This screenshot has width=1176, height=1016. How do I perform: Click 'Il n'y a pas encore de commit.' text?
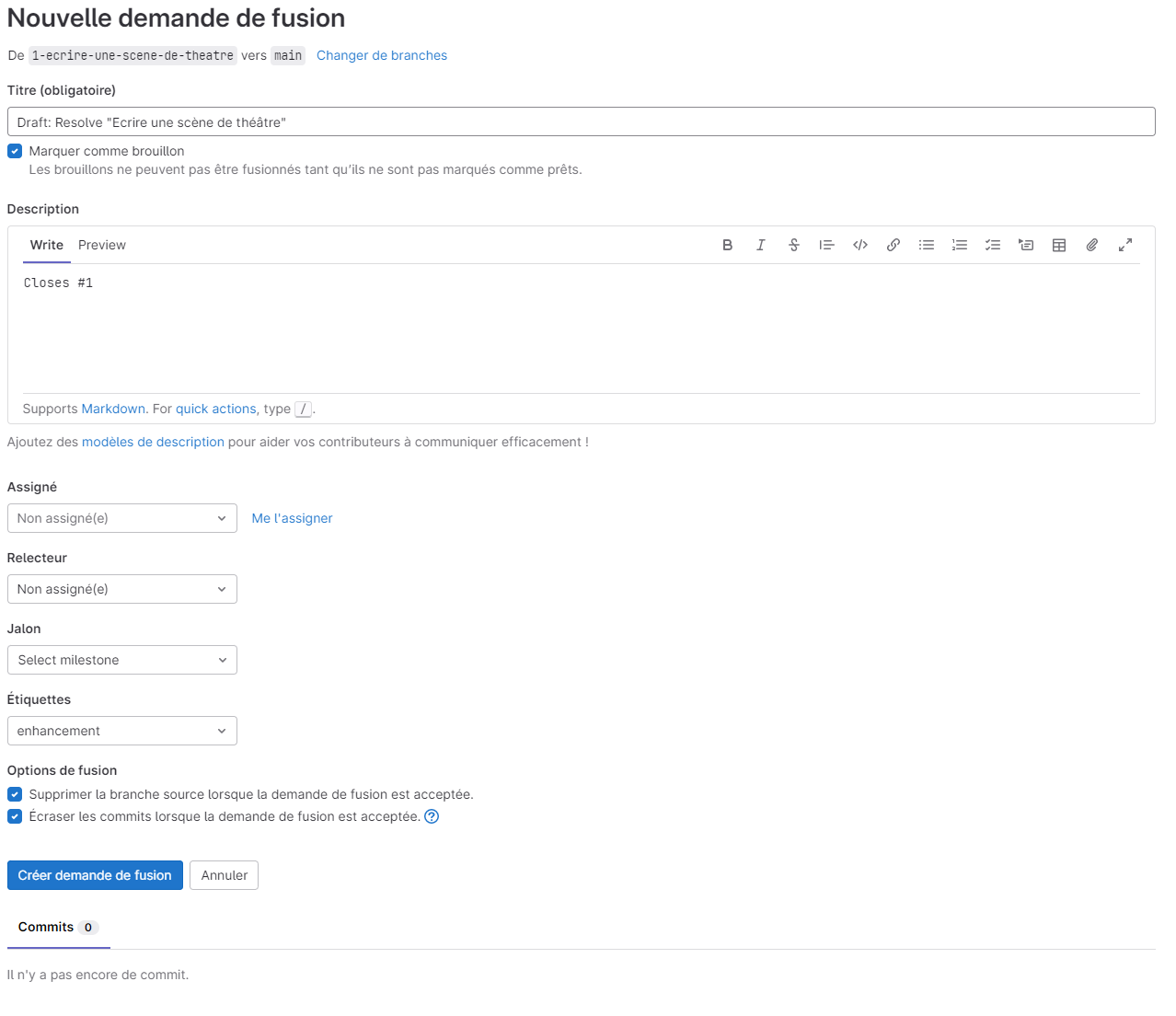[98, 975]
